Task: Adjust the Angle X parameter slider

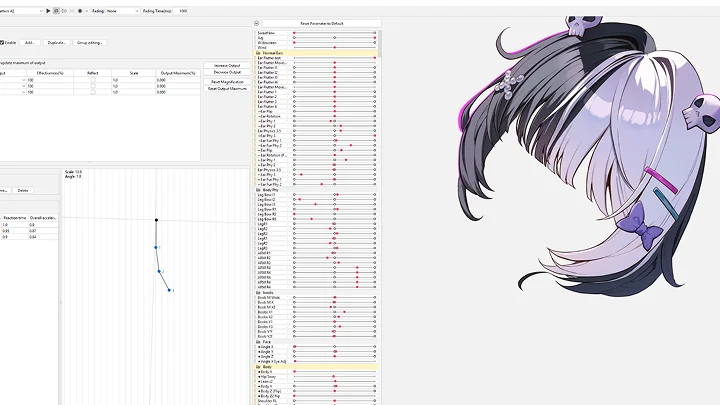Action: tap(334, 347)
